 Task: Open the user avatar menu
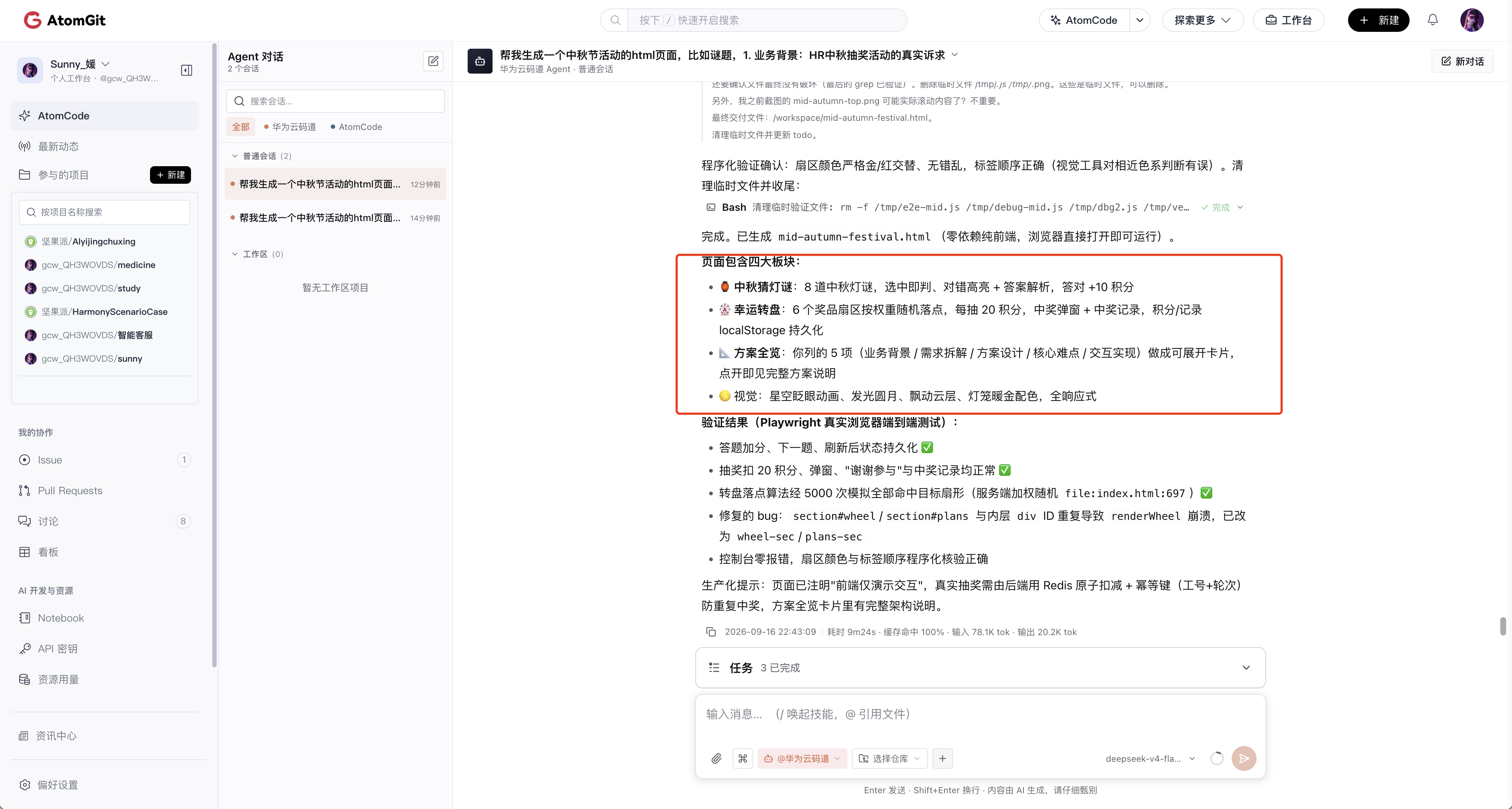[x=1472, y=20]
